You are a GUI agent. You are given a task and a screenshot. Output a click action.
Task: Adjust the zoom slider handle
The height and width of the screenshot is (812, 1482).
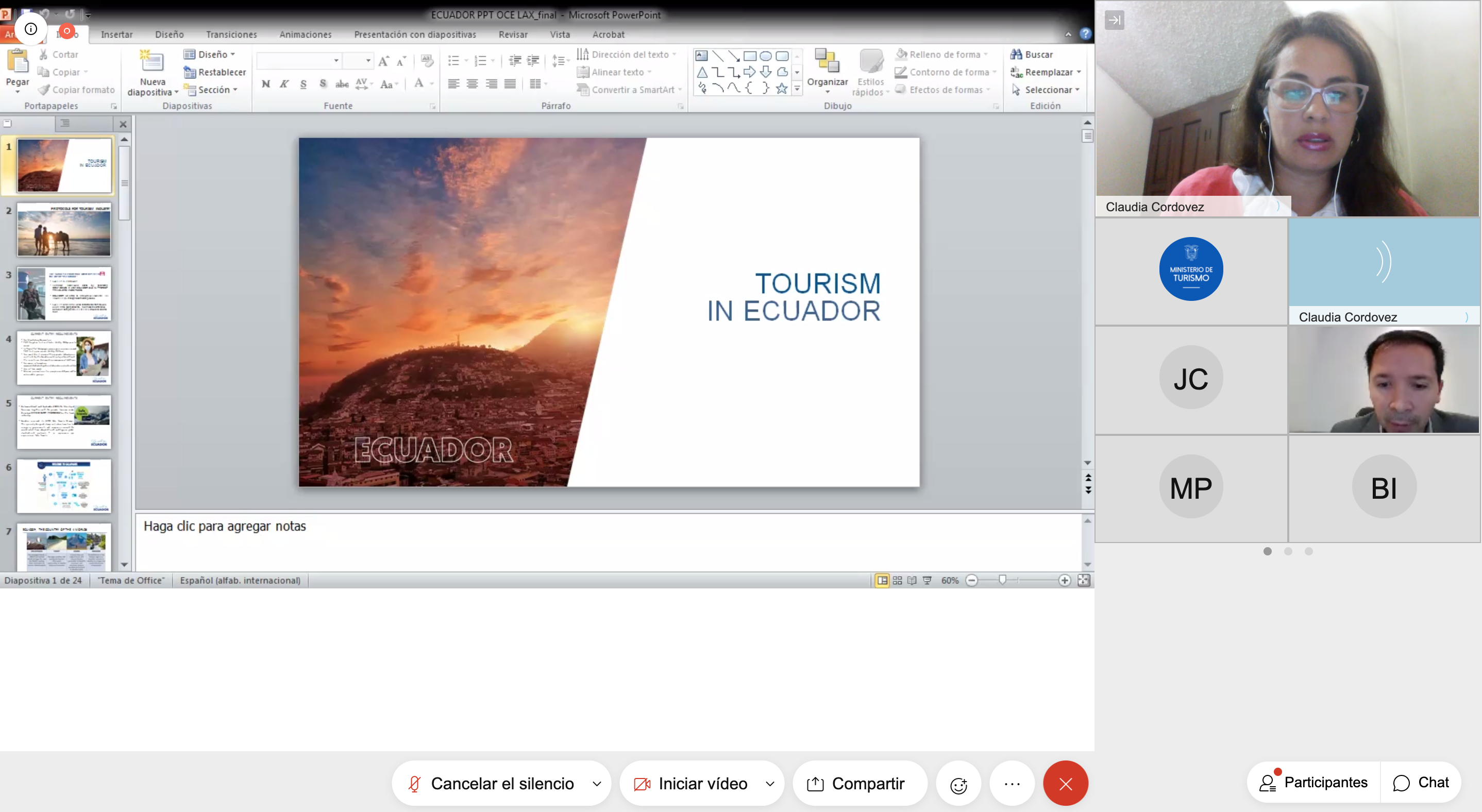pos(1002,580)
